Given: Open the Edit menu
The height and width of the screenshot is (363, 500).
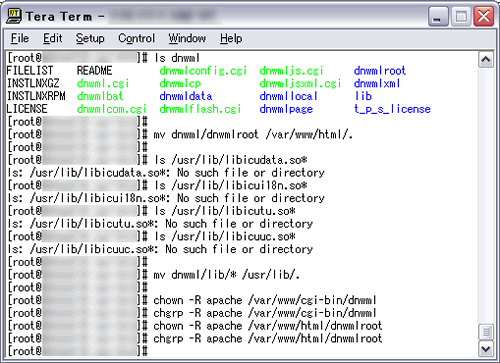Looking at the screenshot, I should click(52, 38).
